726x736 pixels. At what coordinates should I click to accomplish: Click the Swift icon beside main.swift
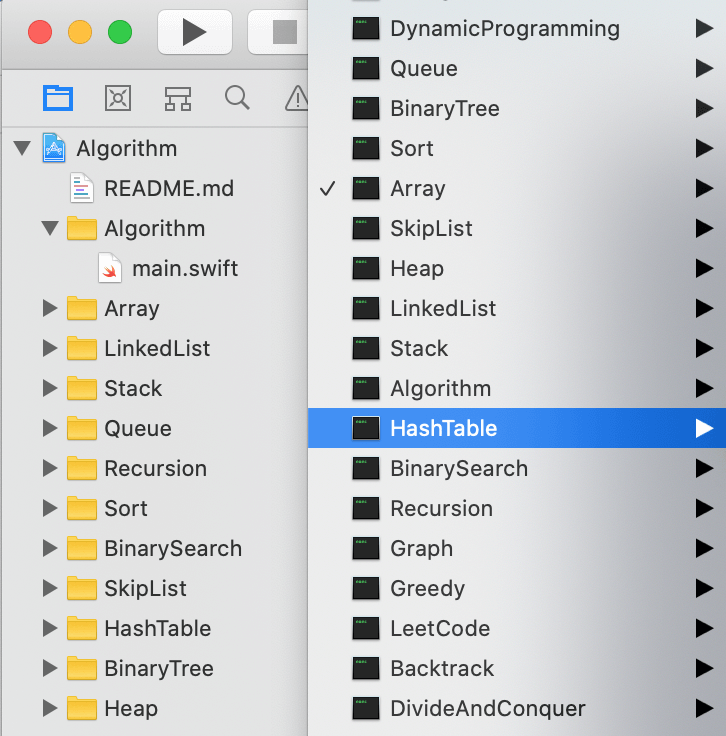coord(110,268)
